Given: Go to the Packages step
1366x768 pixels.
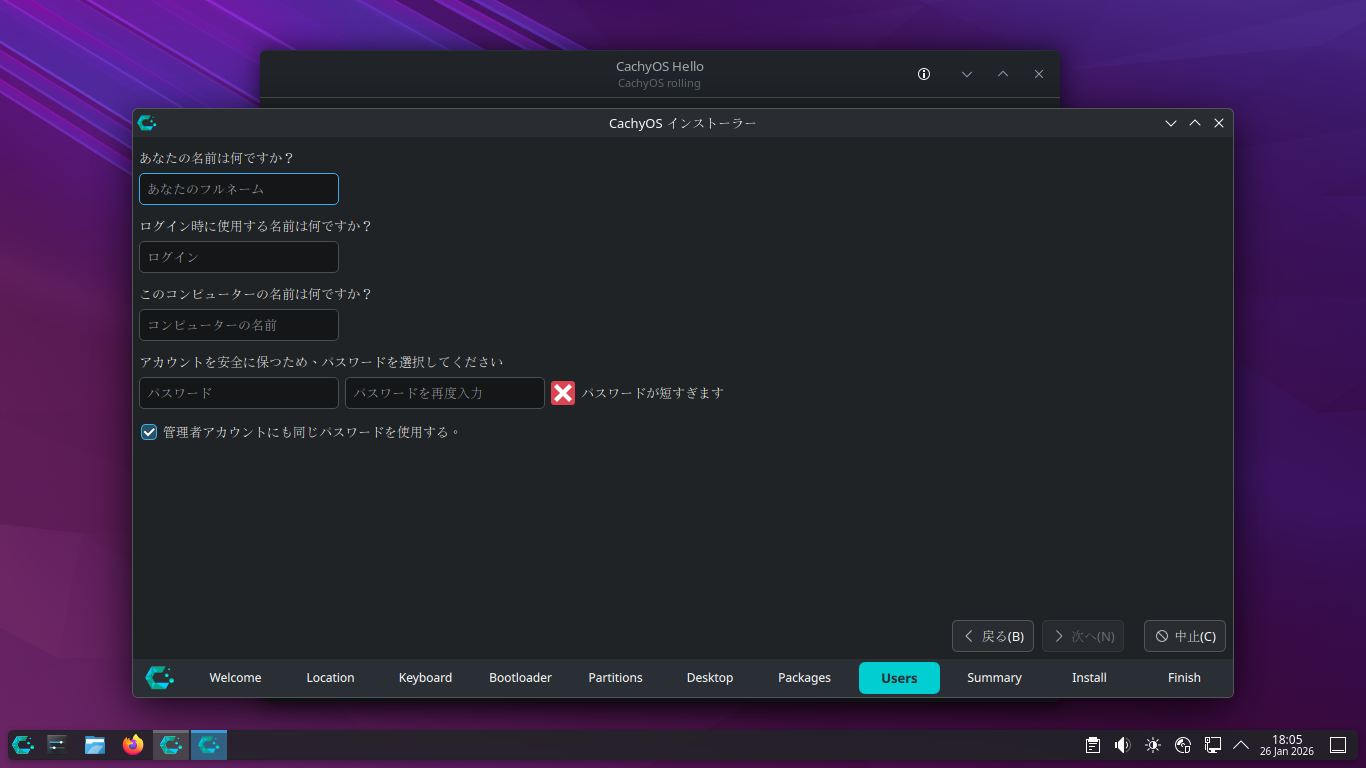Looking at the screenshot, I should click(804, 678).
